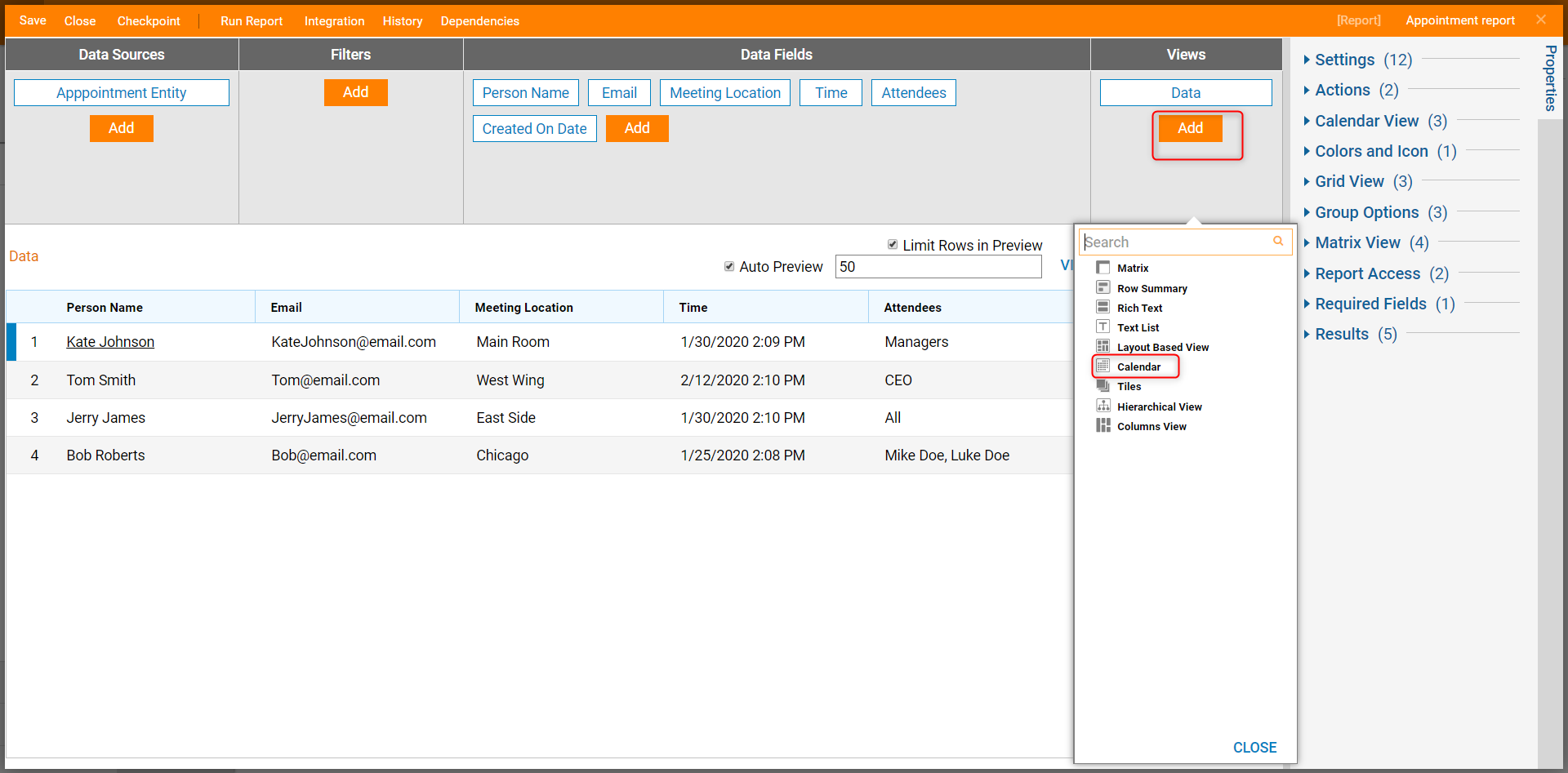Select the Calendar view icon
Image resolution: width=1568 pixels, height=773 pixels.
[1103, 366]
